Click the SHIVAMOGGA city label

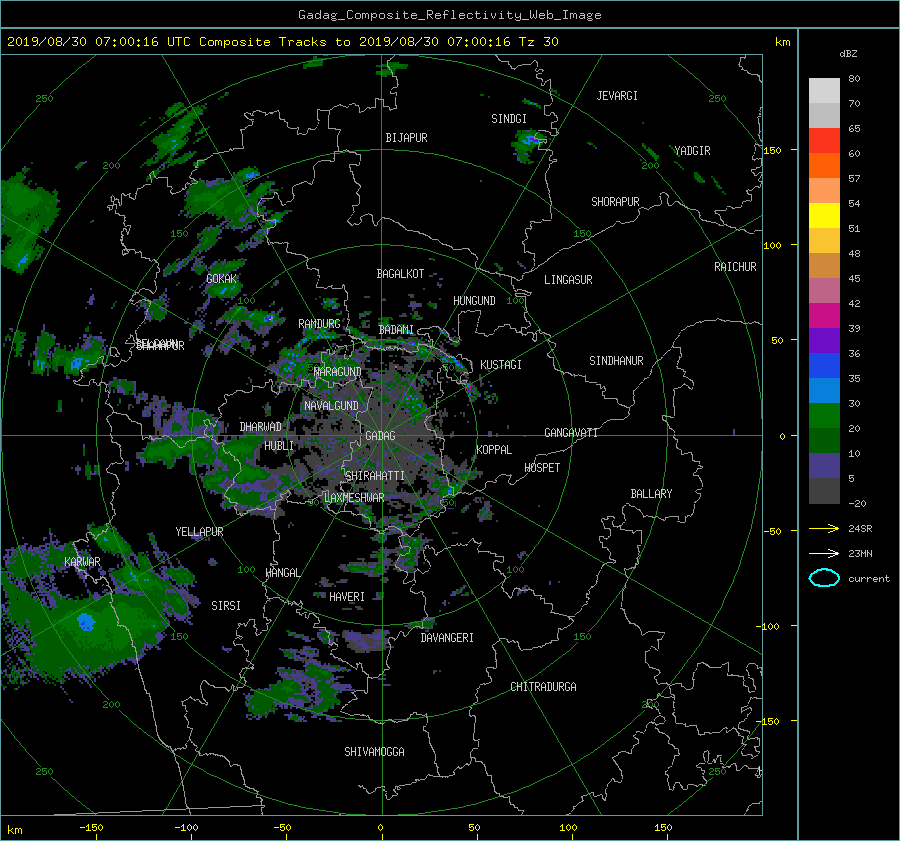click(x=374, y=752)
